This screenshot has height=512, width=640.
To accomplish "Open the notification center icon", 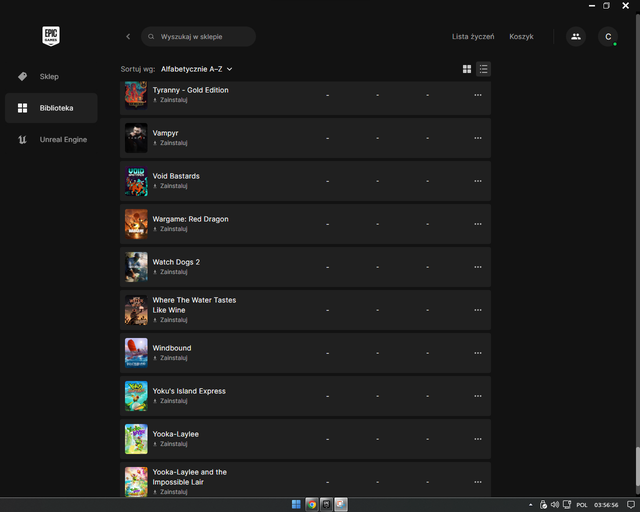I will tap(631, 505).
